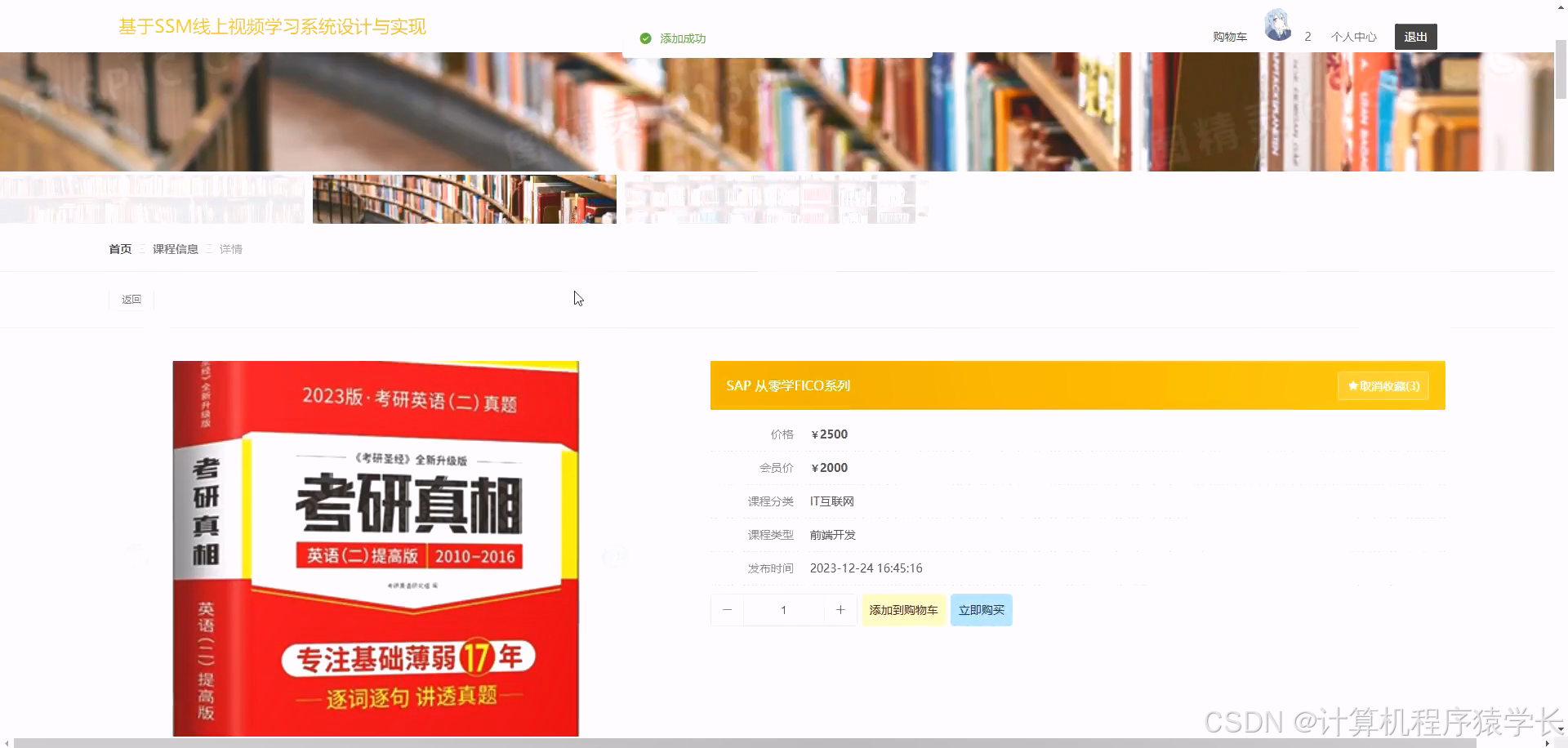Click the course title SAP 从零学FICO系列

pos(788,385)
